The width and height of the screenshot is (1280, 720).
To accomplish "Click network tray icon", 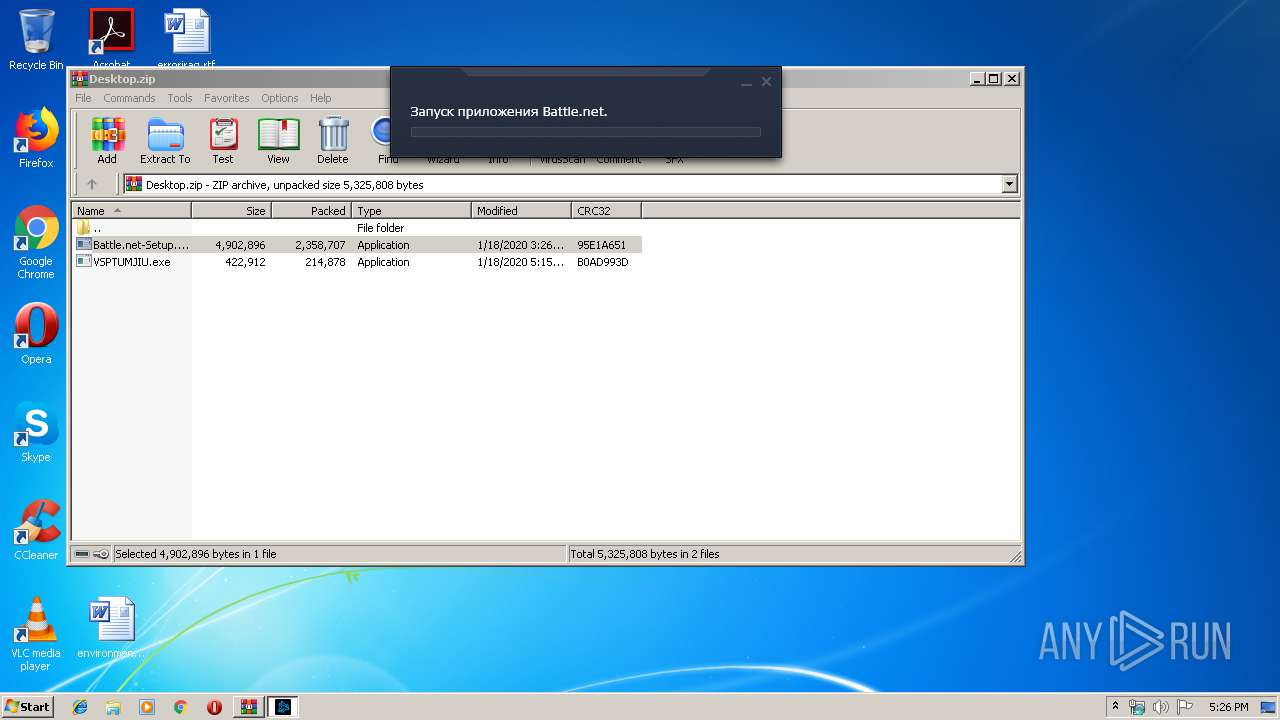I will 1137,707.
